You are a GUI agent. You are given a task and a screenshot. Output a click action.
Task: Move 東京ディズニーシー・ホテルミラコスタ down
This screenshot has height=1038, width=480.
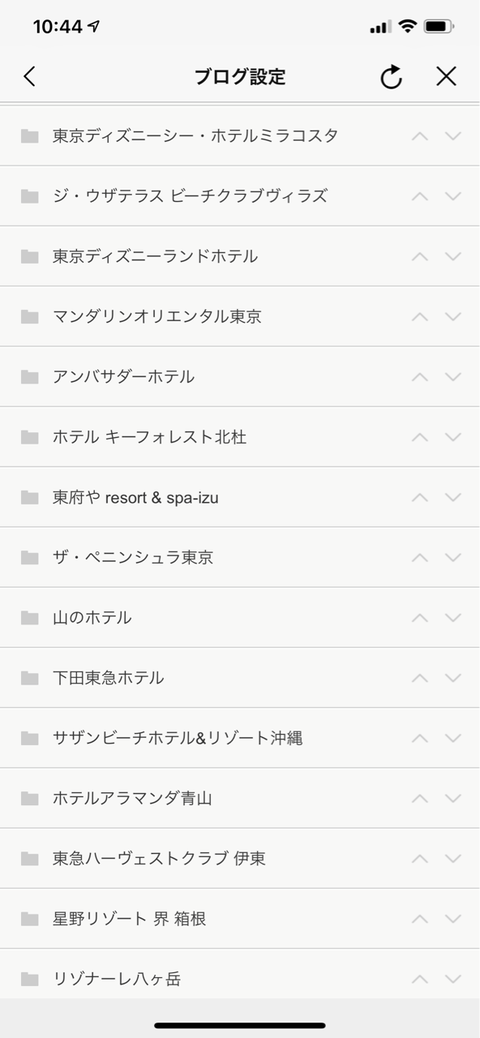click(453, 136)
